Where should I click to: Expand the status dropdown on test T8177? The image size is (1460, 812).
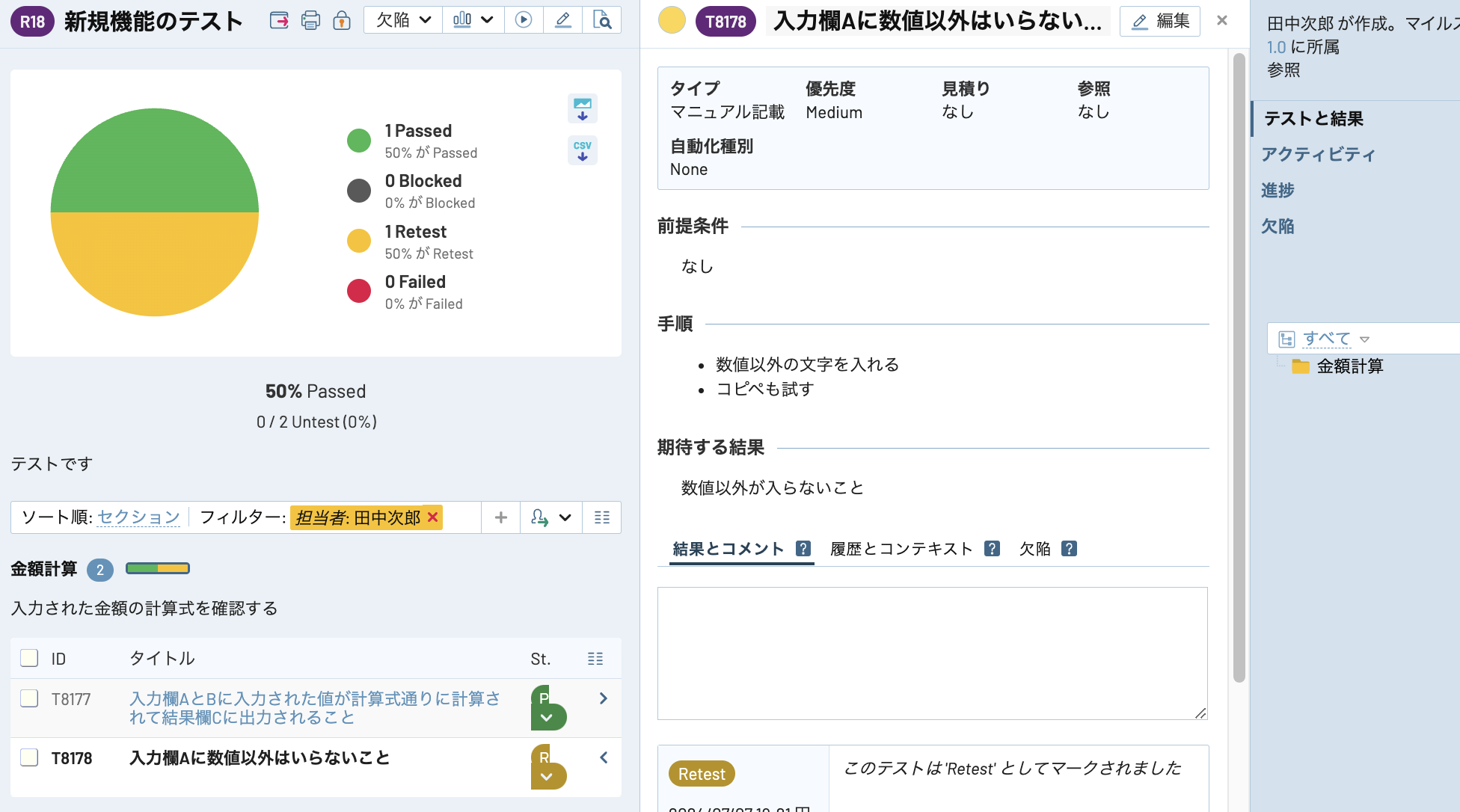click(x=549, y=715)
